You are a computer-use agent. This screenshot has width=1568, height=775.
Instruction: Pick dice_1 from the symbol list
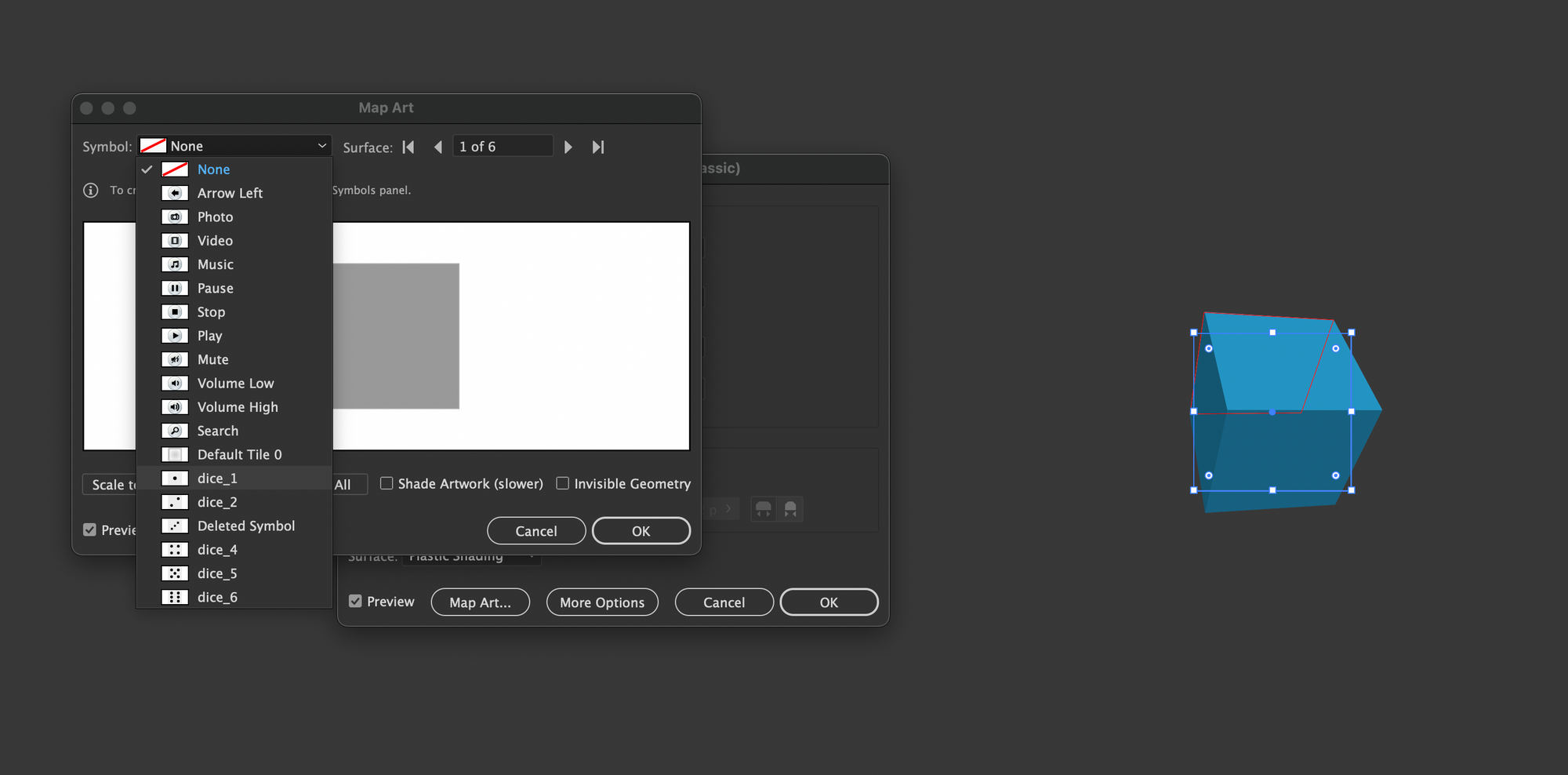(234, 478)
